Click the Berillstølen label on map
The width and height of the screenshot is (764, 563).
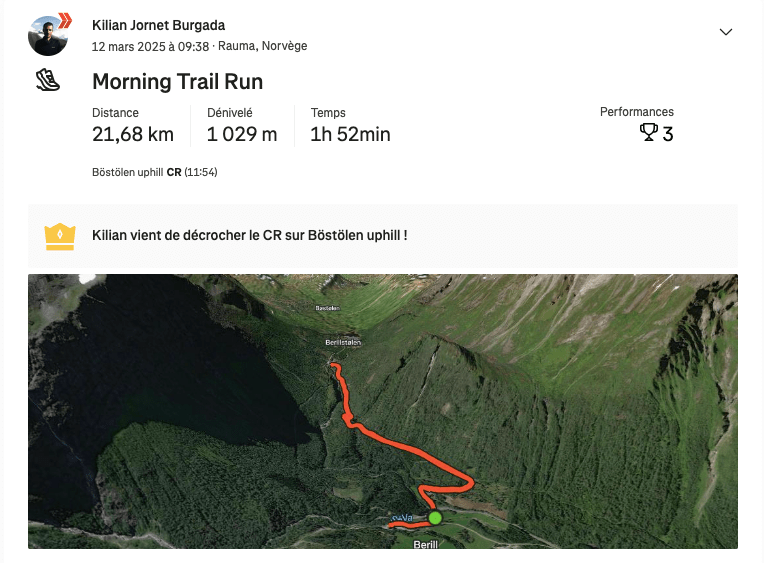click(x=343, y=342)
